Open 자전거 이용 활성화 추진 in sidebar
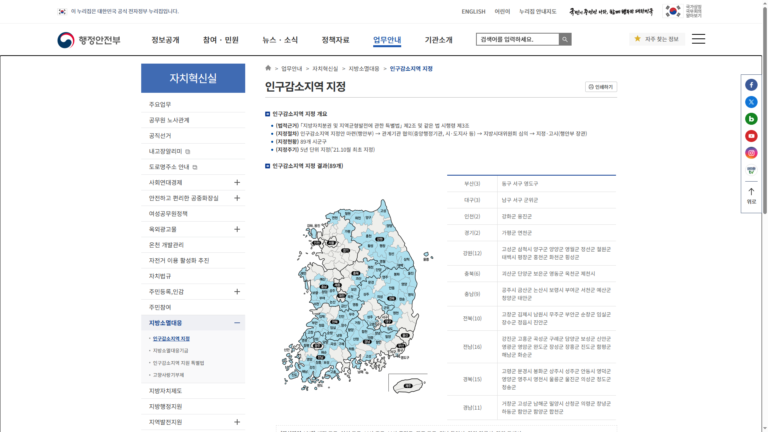768x432 pixels. [193, 261]
